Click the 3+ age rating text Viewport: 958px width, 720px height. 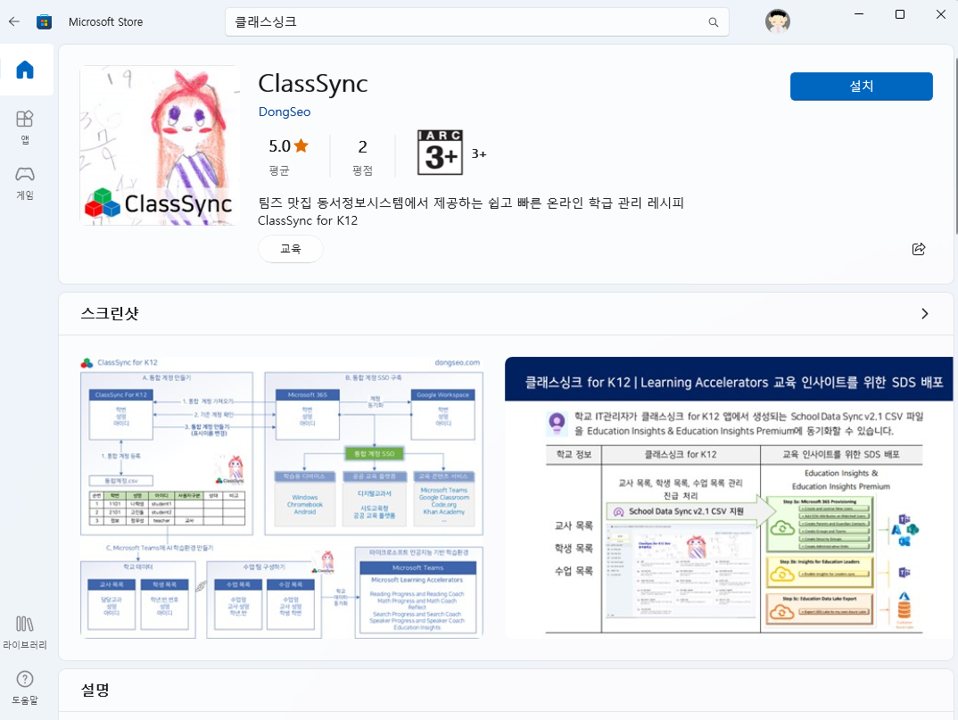[x=479, y=154]
